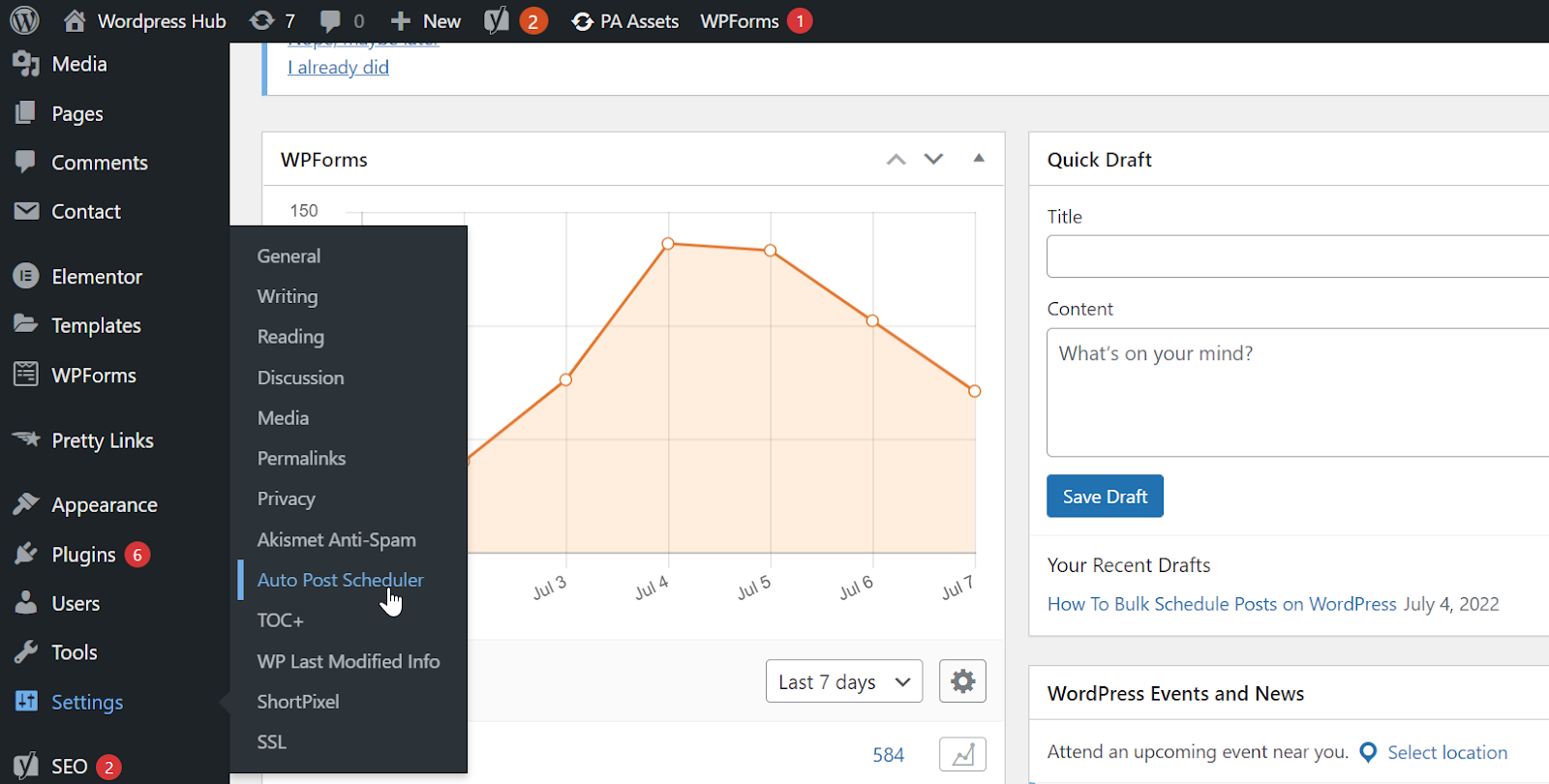Open Reading settings submenu item

point(290,337)
